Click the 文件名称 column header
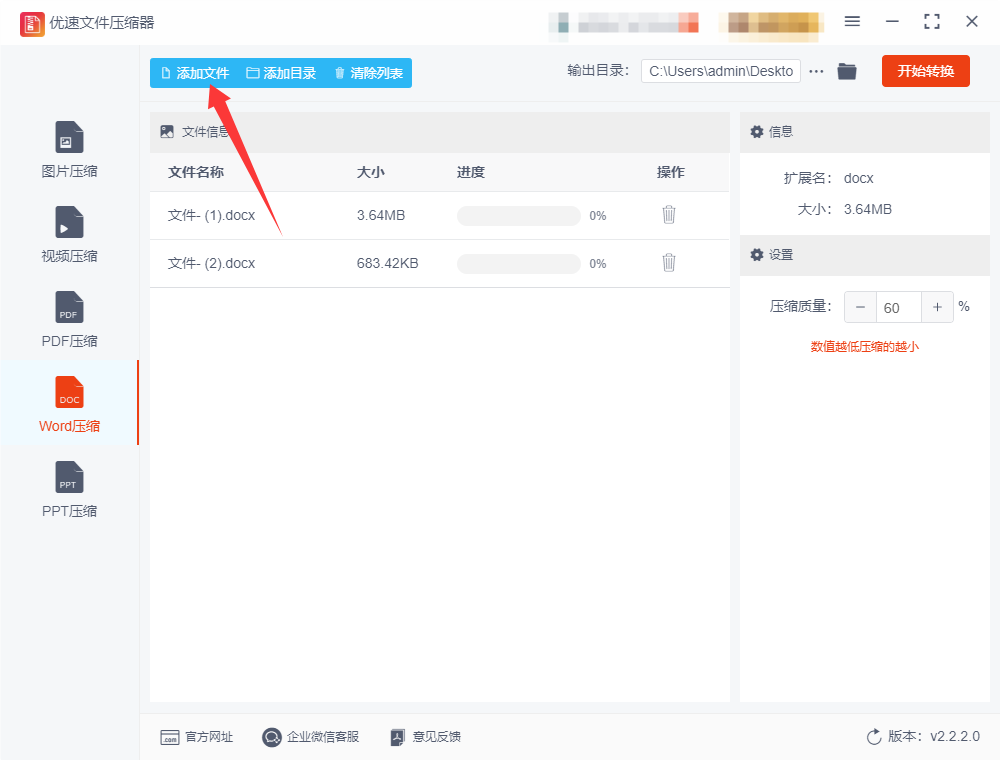The image size is (1000, 760). tap(196, 172)
